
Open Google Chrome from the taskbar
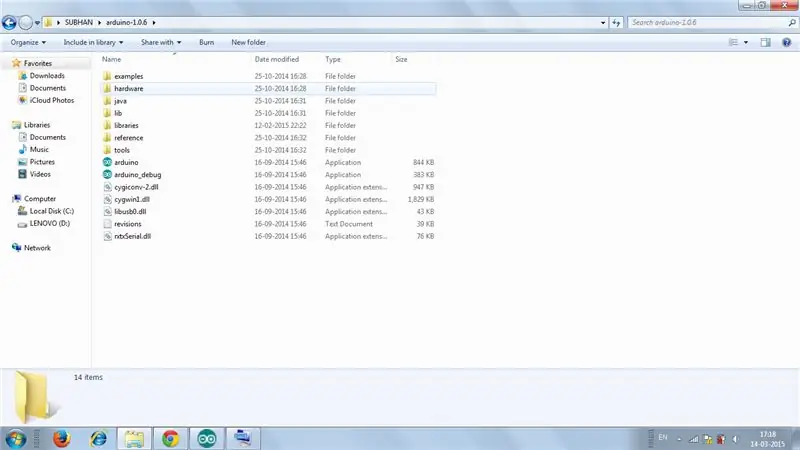pos(170,439)
